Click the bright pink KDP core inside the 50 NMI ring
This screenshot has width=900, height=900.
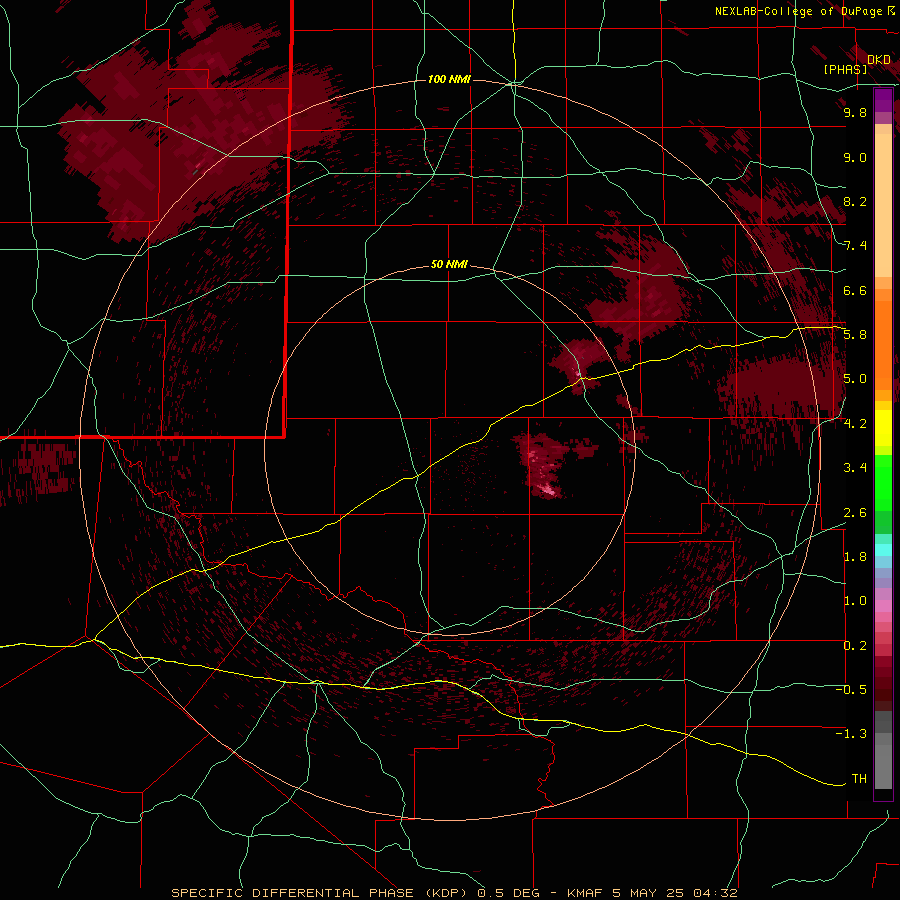coord(548,490)
